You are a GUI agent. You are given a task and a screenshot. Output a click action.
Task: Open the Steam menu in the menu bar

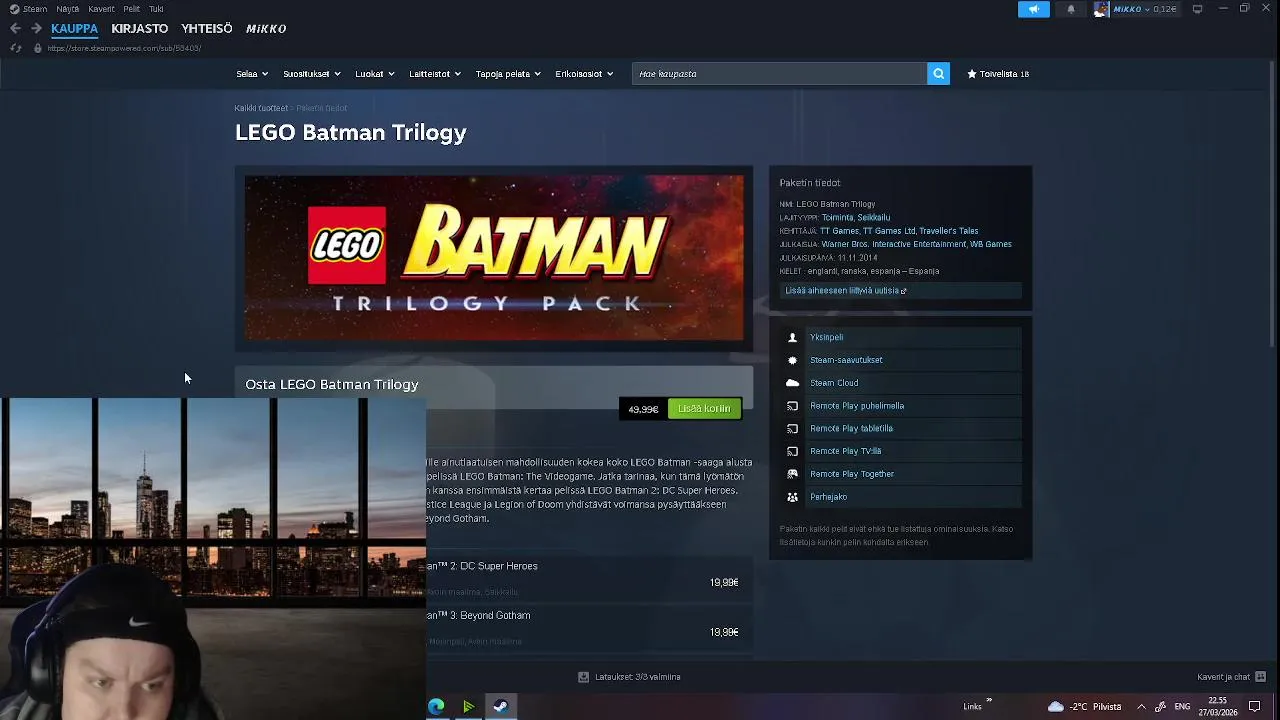click(x=34, y=9)
